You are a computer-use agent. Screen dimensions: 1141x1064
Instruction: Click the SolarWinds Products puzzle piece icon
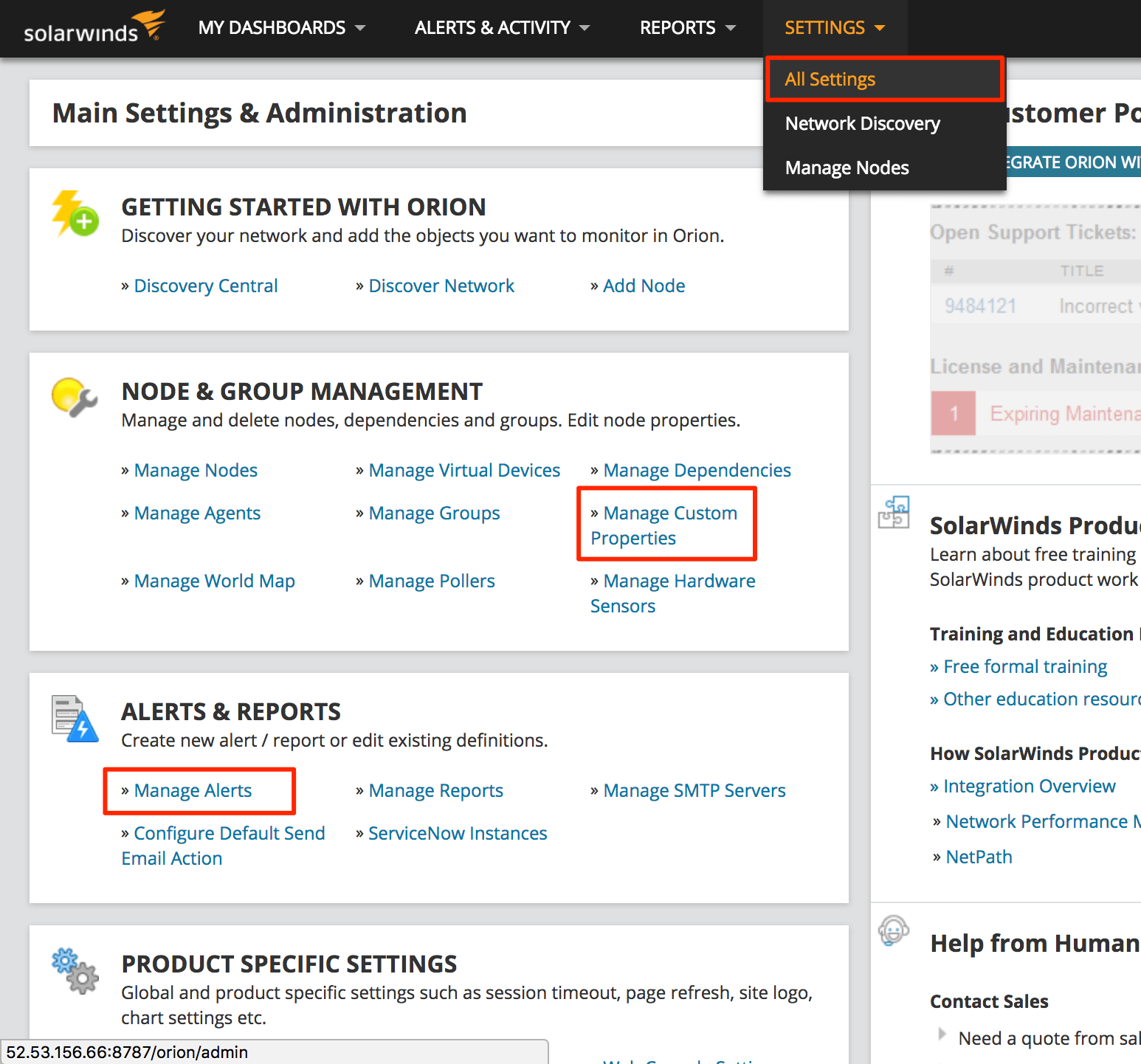[x=894, y=512]
